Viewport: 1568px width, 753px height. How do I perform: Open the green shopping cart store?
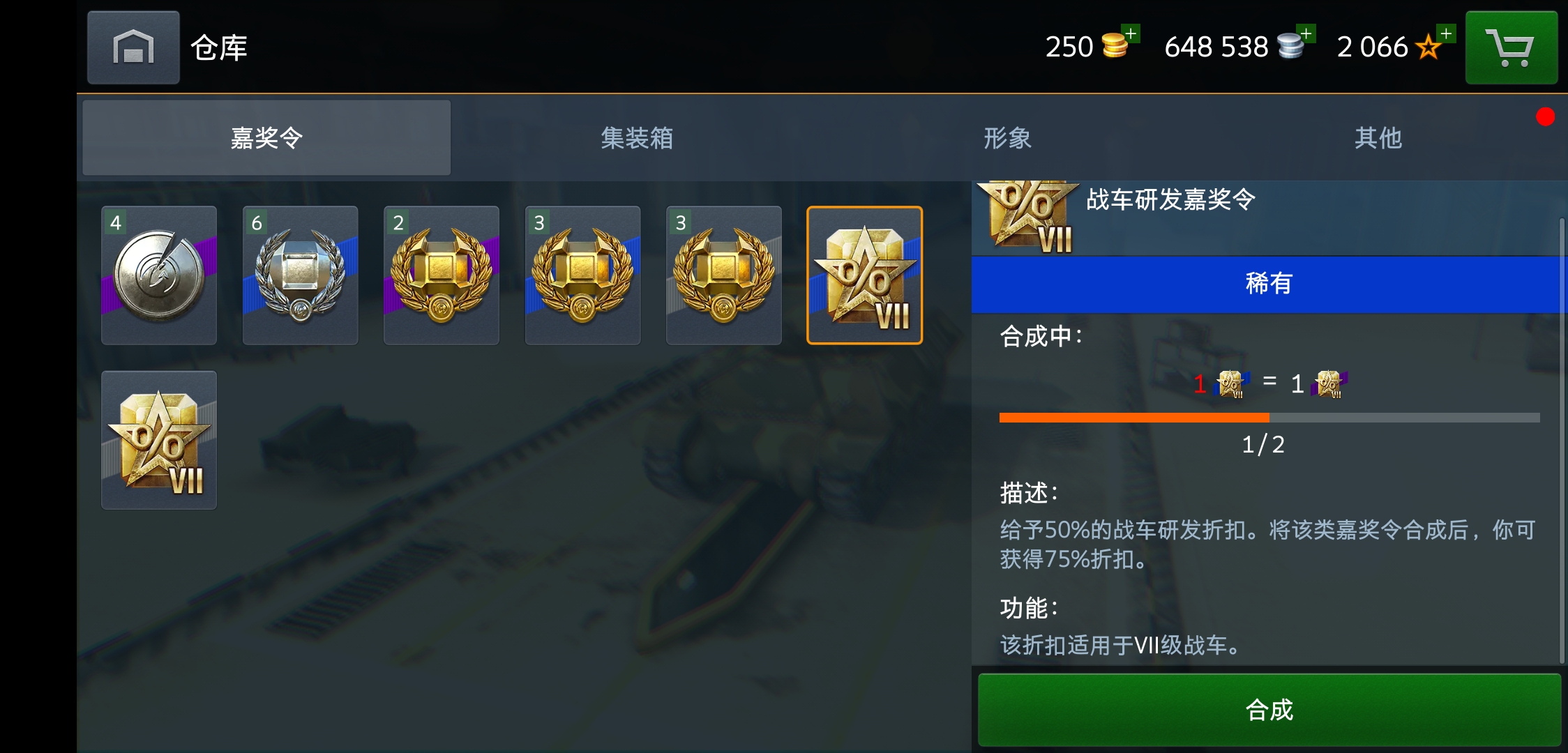point(1512,47)
